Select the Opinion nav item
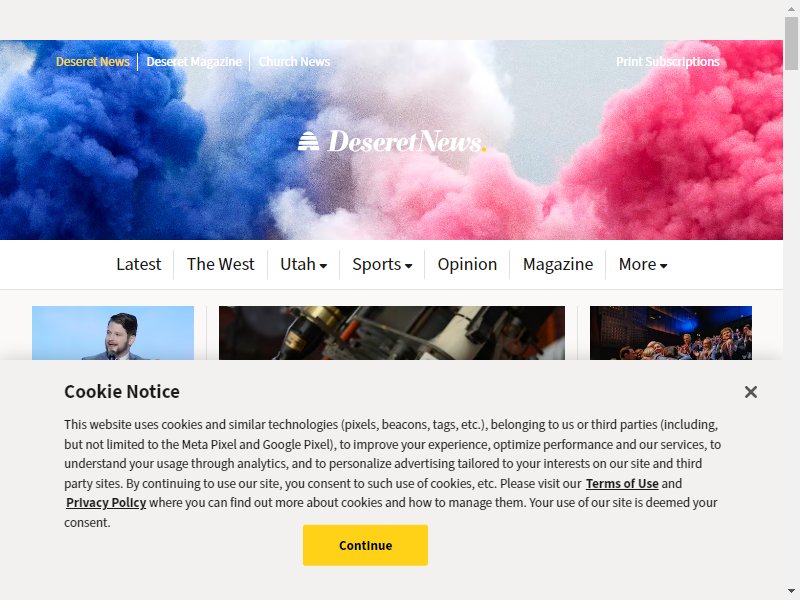 467,264
